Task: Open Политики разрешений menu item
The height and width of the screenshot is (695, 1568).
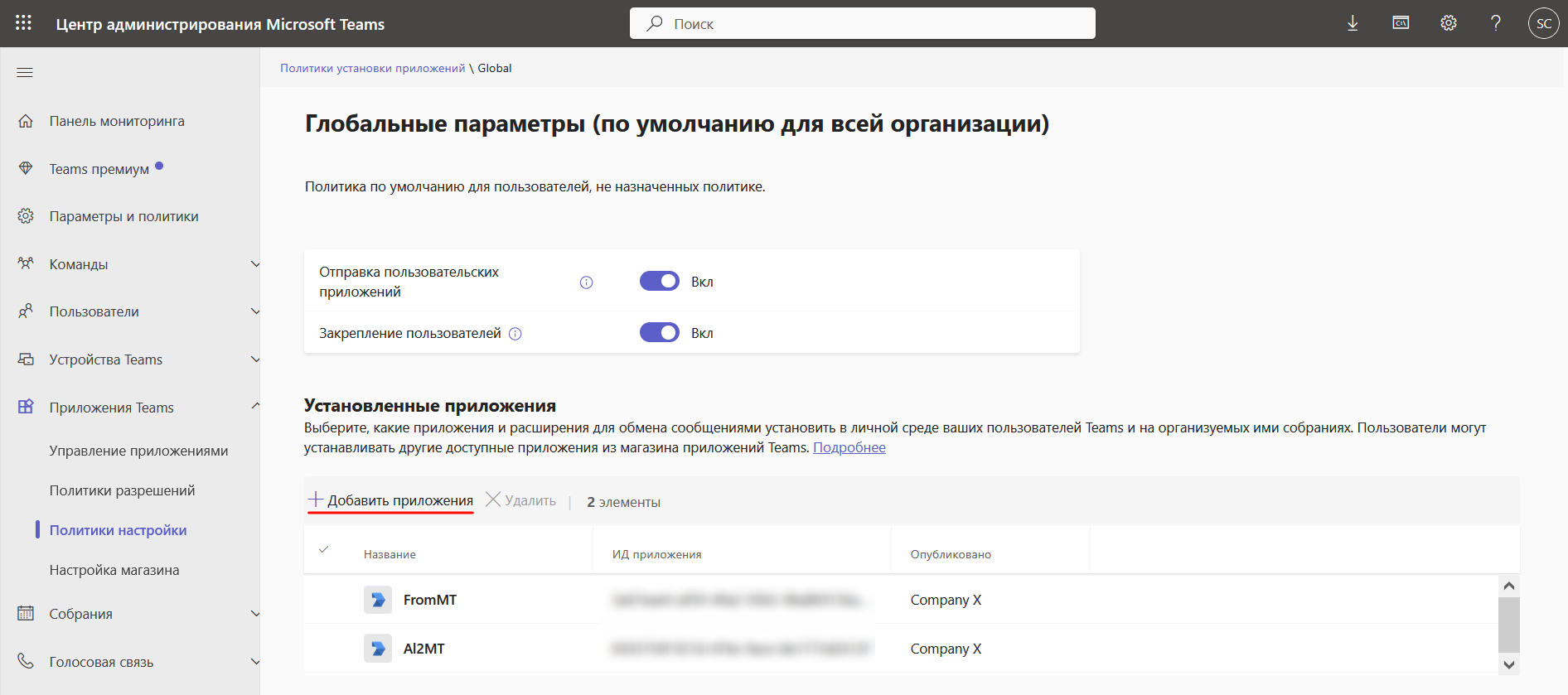Action: 123,490
